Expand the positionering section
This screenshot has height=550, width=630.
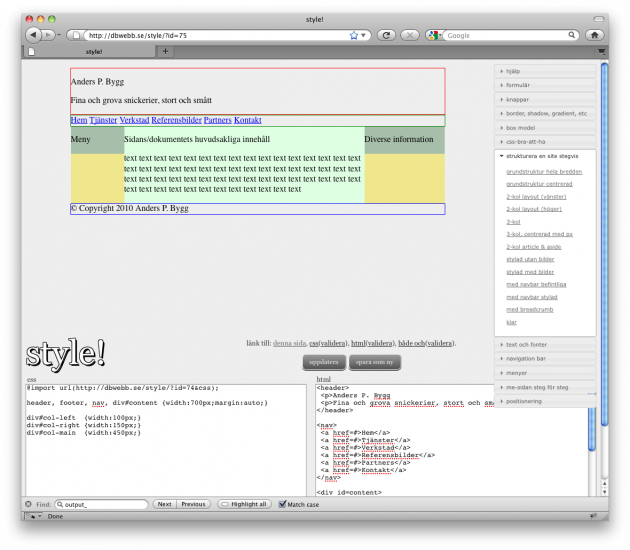pos(545,401)
